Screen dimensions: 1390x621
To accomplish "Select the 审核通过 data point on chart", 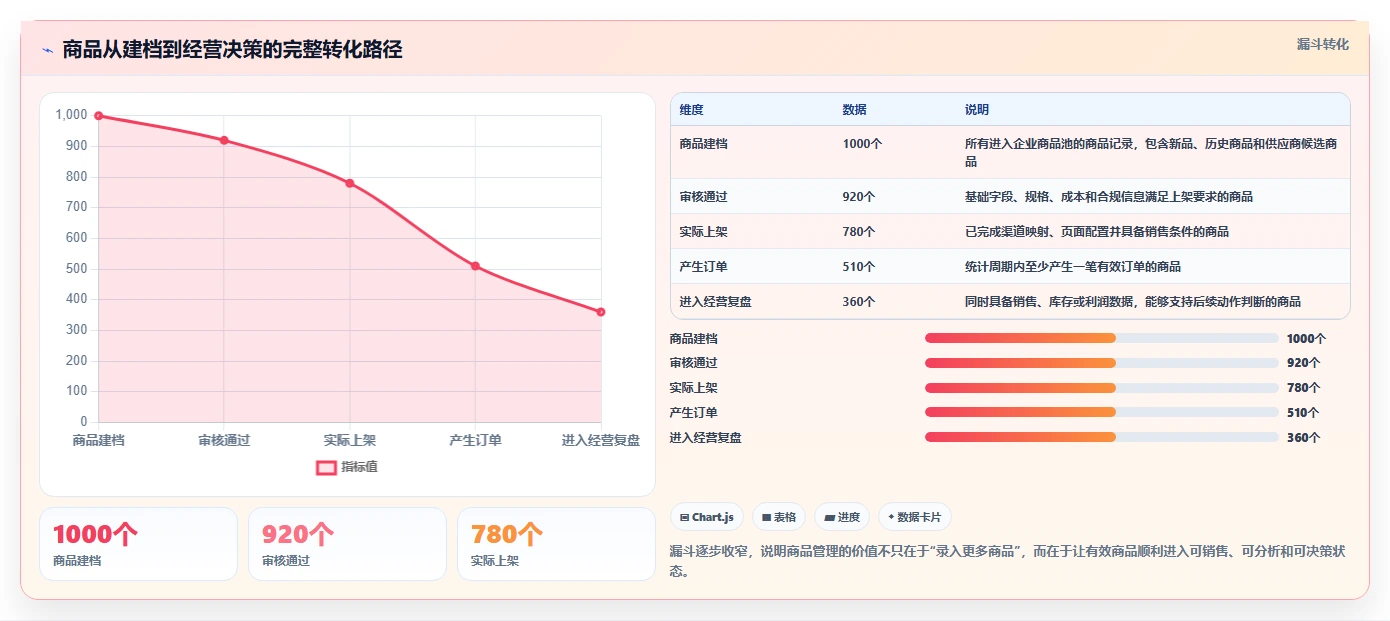I will point(224,140).
